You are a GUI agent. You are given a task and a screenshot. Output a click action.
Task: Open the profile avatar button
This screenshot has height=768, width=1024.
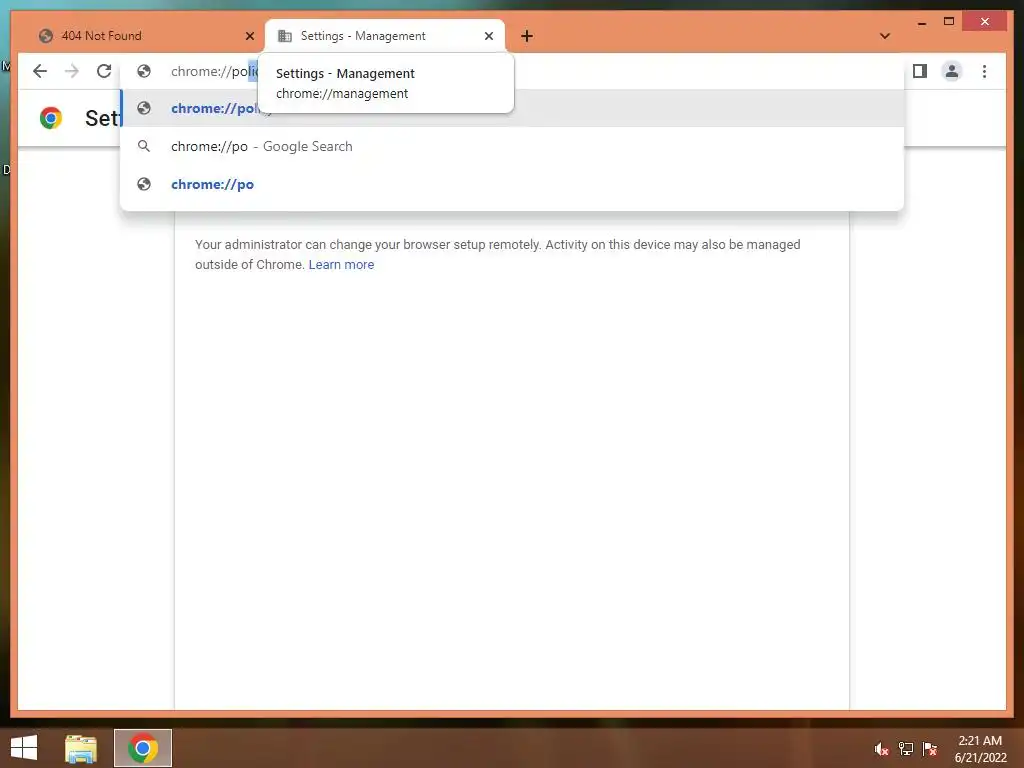[952, 71]
